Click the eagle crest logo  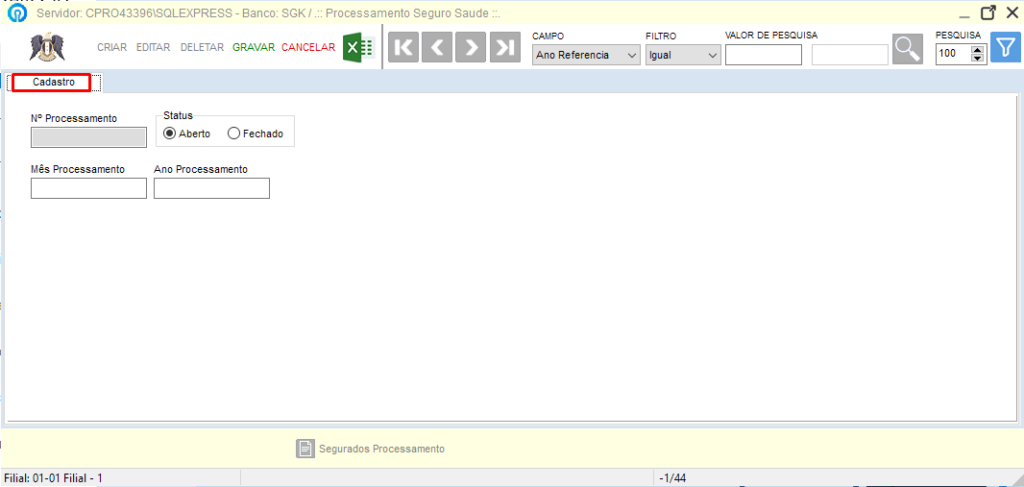click(47, 48)
